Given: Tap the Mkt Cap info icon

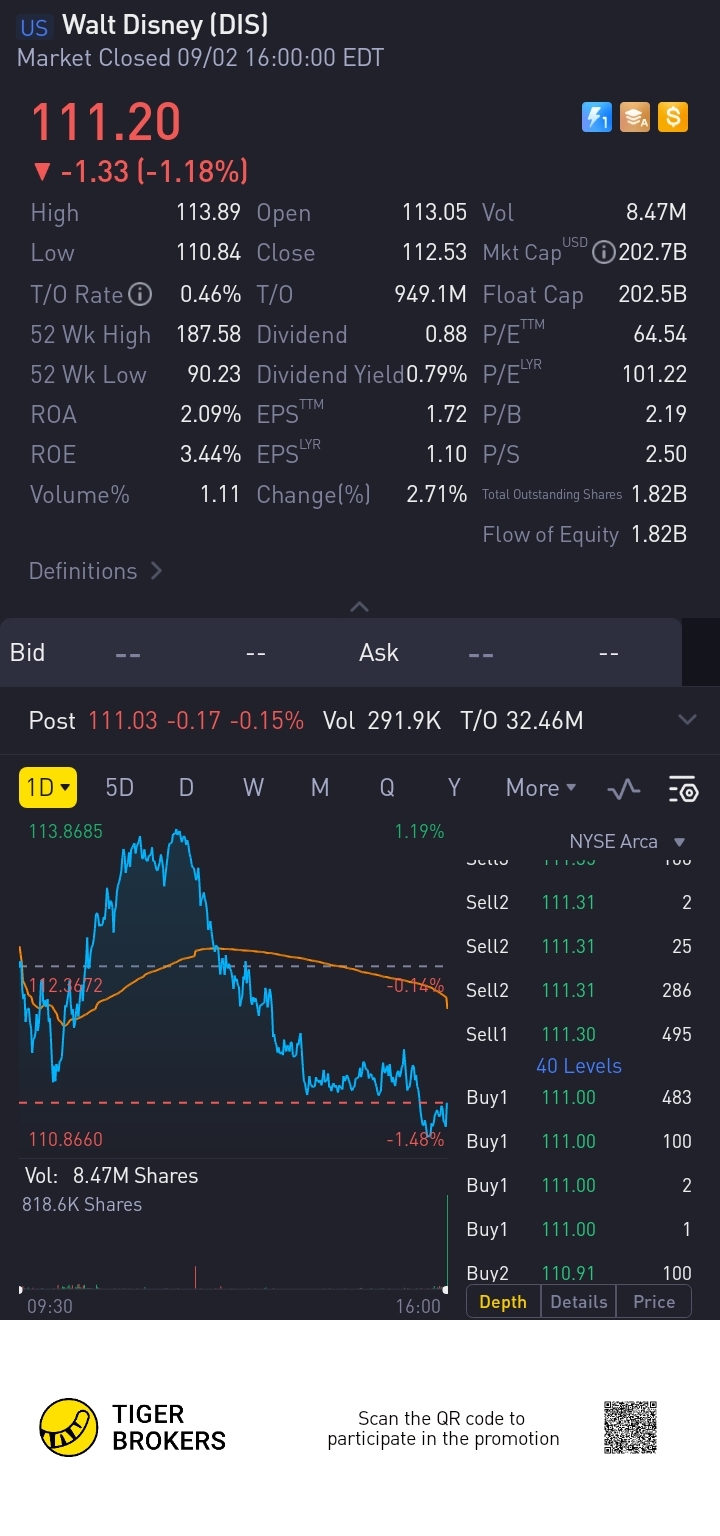Looking at the screenshot, I should click(603, 253).
